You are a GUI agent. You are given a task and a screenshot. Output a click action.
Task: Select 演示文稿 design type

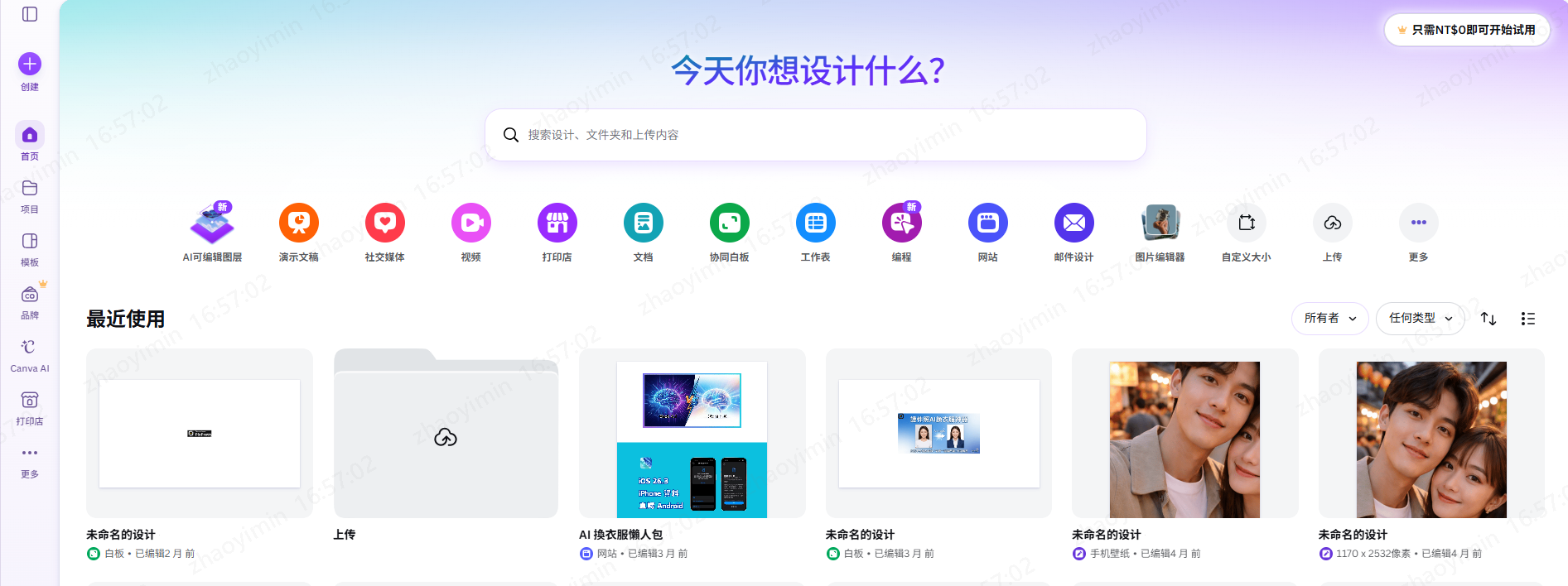(x=299, y=232)
